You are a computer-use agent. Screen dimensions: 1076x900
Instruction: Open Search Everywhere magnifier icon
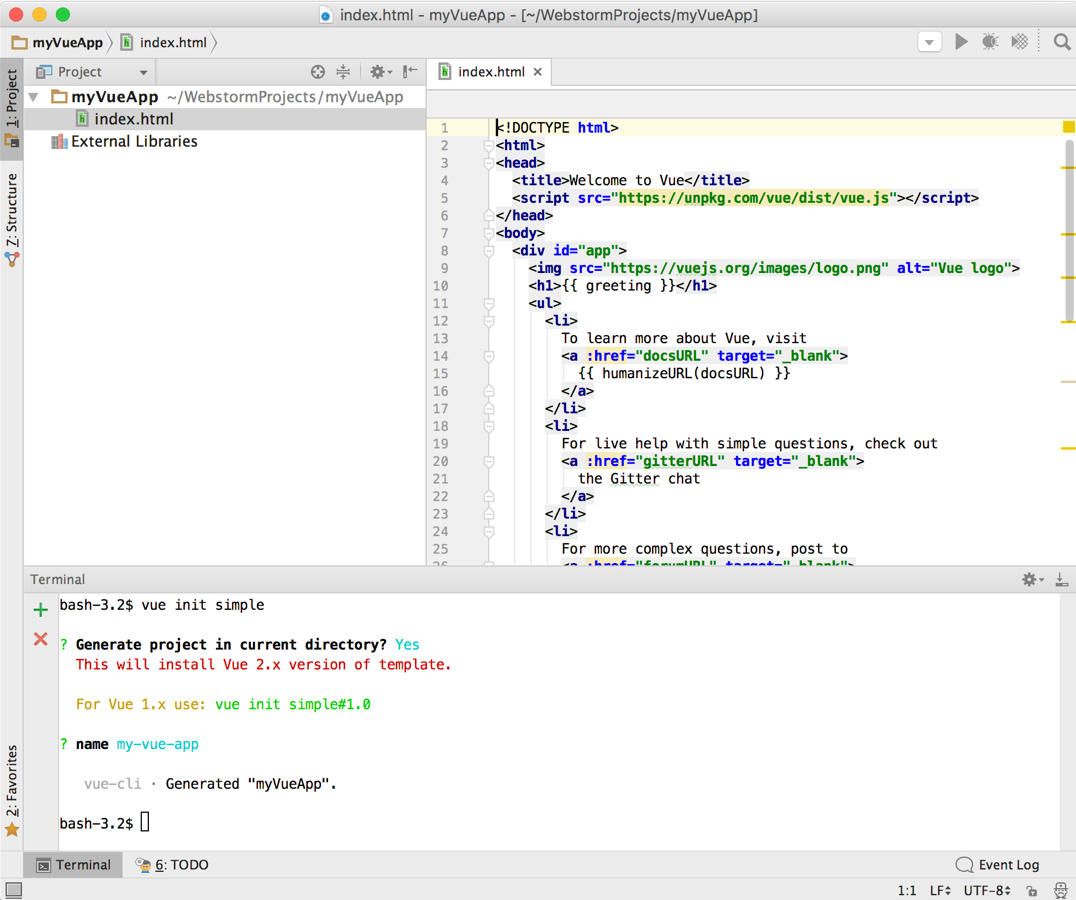tap(1061, 42)
